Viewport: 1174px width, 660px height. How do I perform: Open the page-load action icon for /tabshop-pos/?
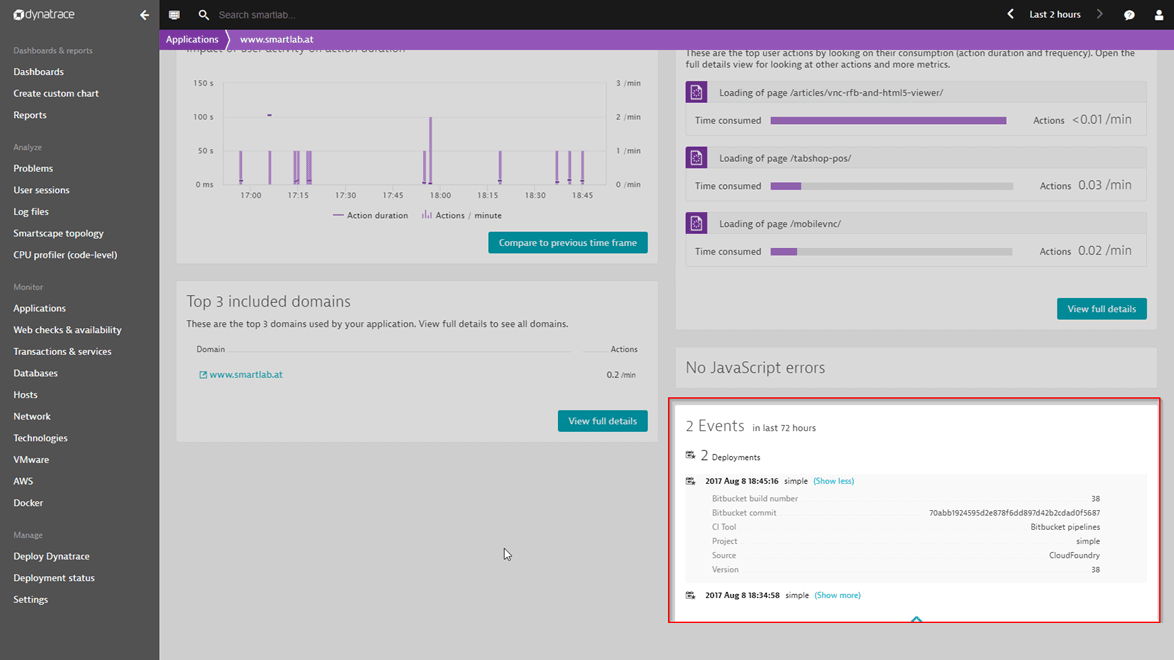pos(696,157)
